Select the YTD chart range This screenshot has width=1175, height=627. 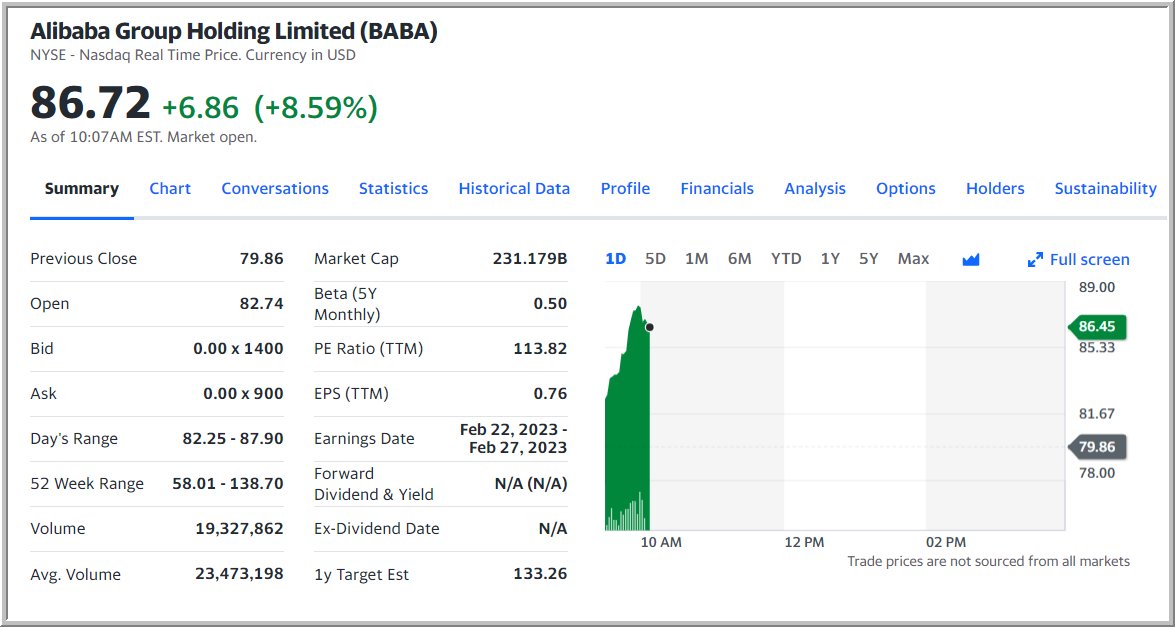click(786, 259)
